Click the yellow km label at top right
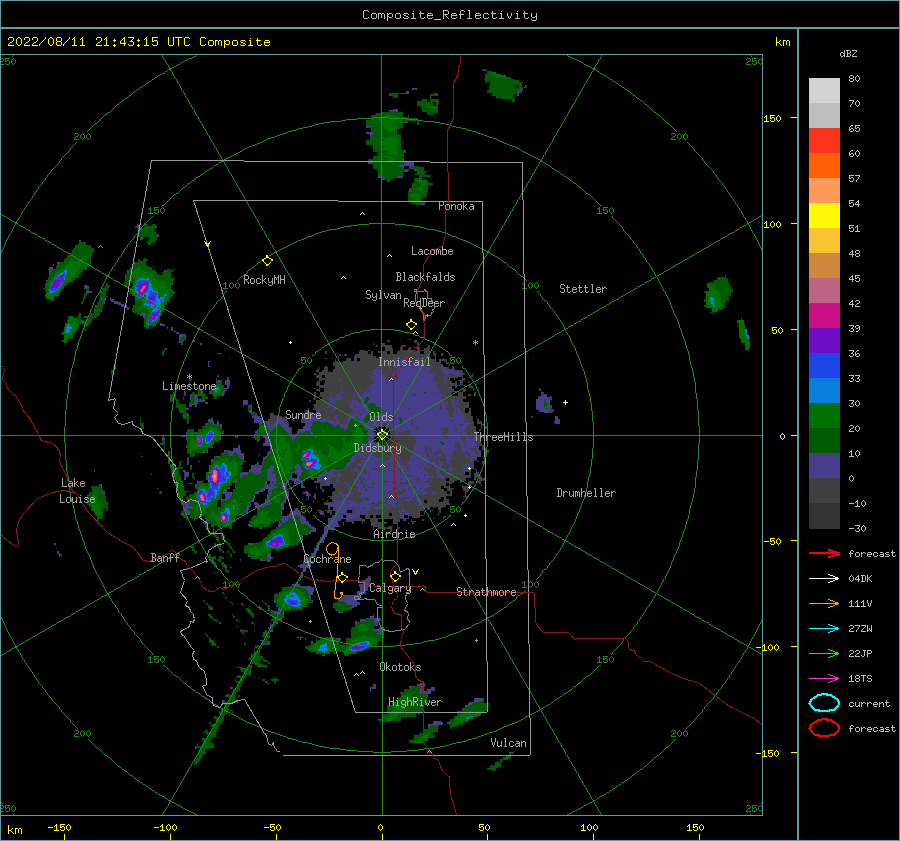900x841 pixels. tap(782, 42)
